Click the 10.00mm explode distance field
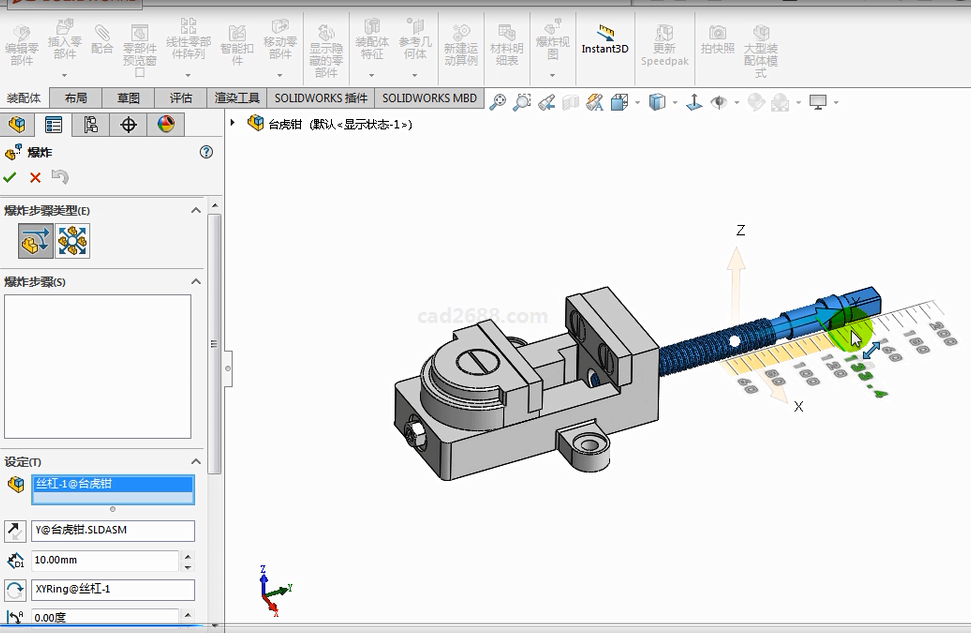The height and width of the screenshot is (633, 971). (105, 560)
